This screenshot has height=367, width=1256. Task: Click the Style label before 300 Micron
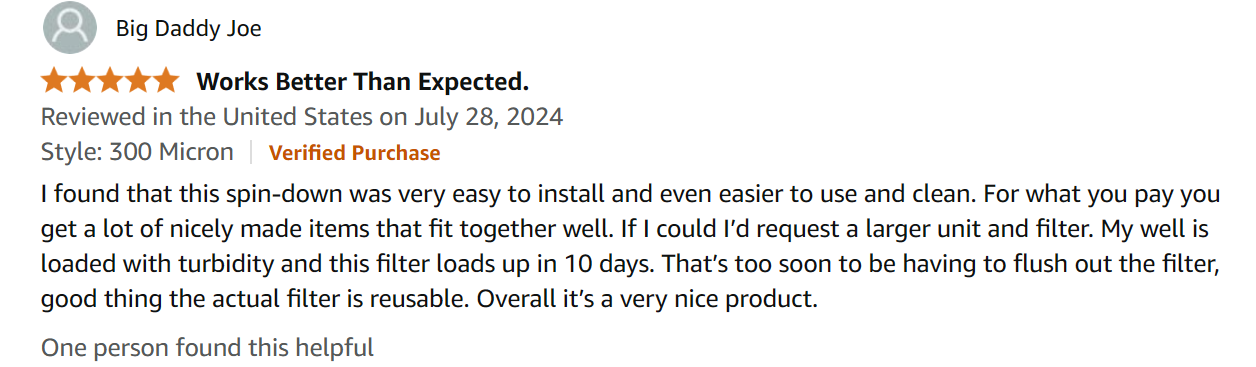(70, 153)
